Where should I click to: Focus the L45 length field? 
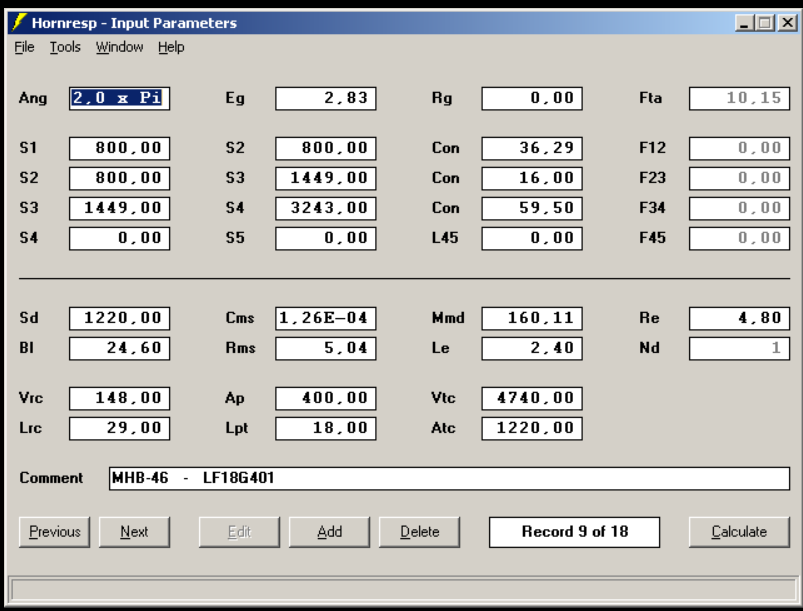tap(532, 238)
